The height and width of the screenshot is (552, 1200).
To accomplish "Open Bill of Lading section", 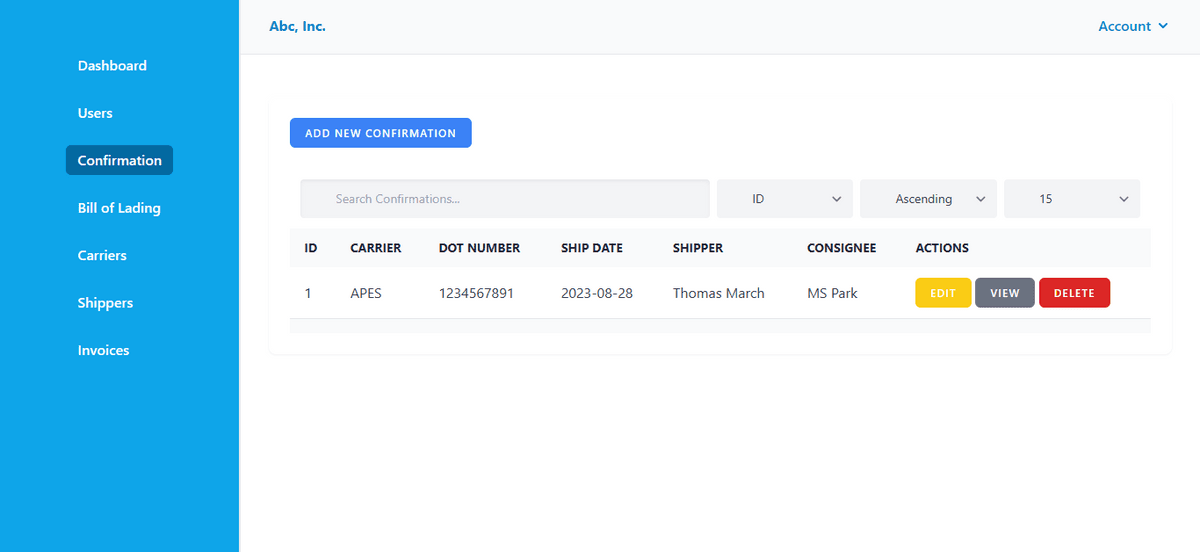I will click(119, 208).
